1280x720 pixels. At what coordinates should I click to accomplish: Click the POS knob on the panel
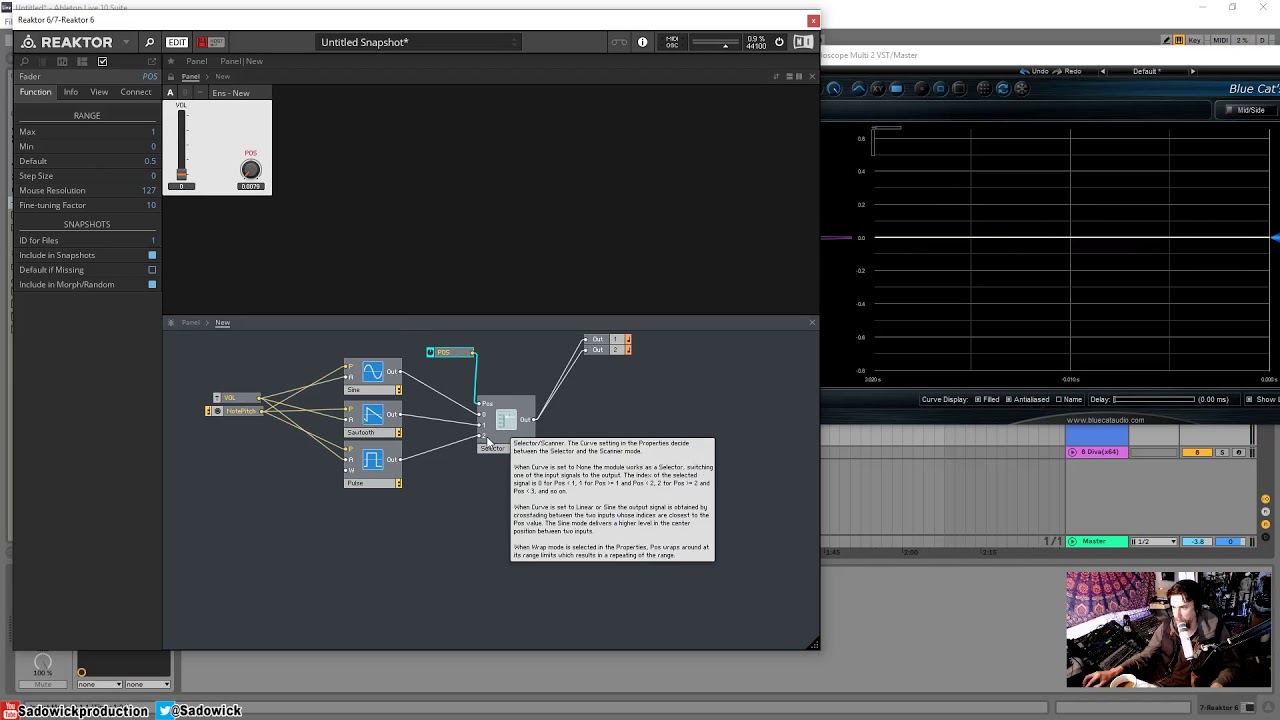tap(250, 169)
